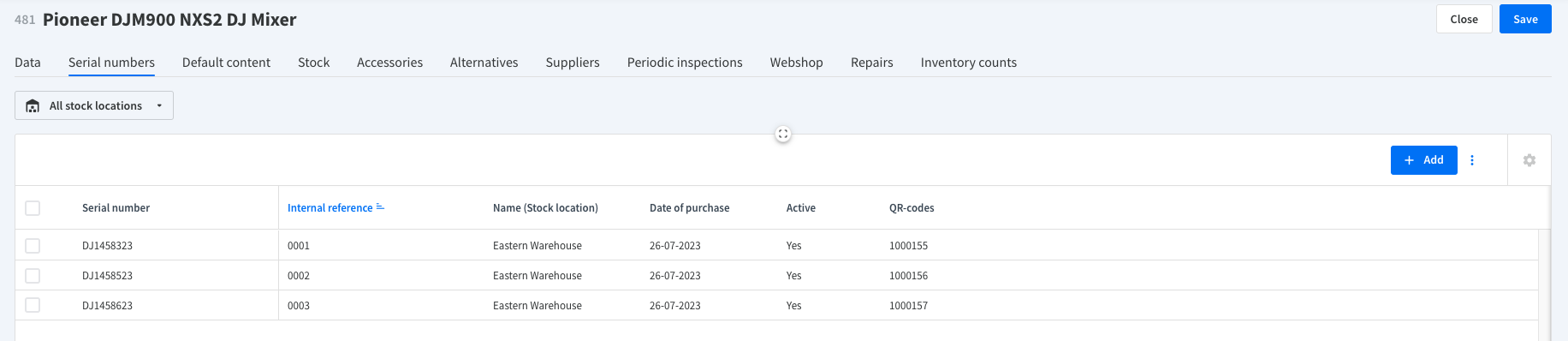
Task: Save the equipment with the Save button
Action: [1525, 19]
